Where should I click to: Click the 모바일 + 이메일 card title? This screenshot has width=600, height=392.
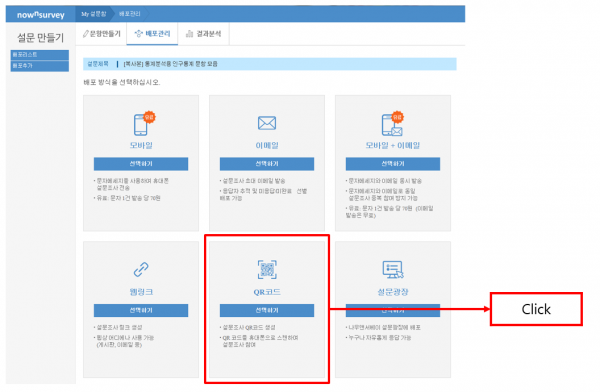(x=393, y=145)
